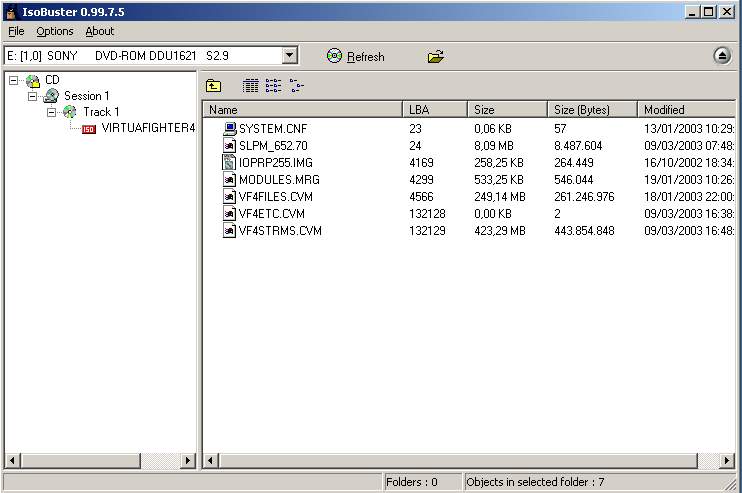
Task: Go up one folder level icon
Action: [213, 86]
